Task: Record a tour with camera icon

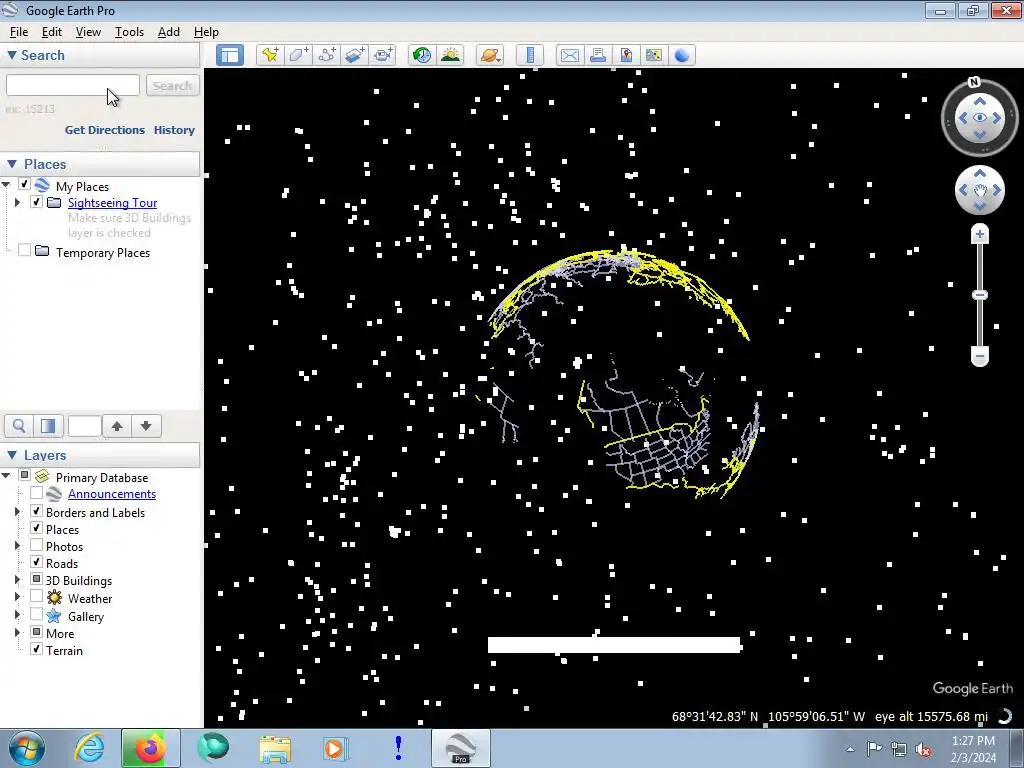Action: pos(383,56)
